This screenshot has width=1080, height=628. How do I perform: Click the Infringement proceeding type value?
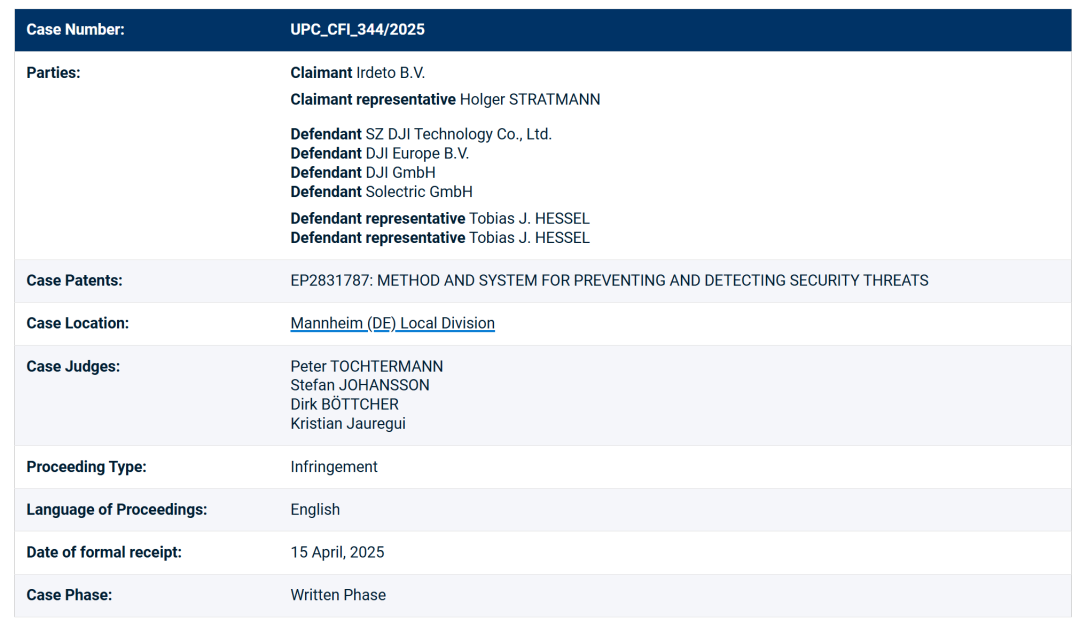coord(334,466)
